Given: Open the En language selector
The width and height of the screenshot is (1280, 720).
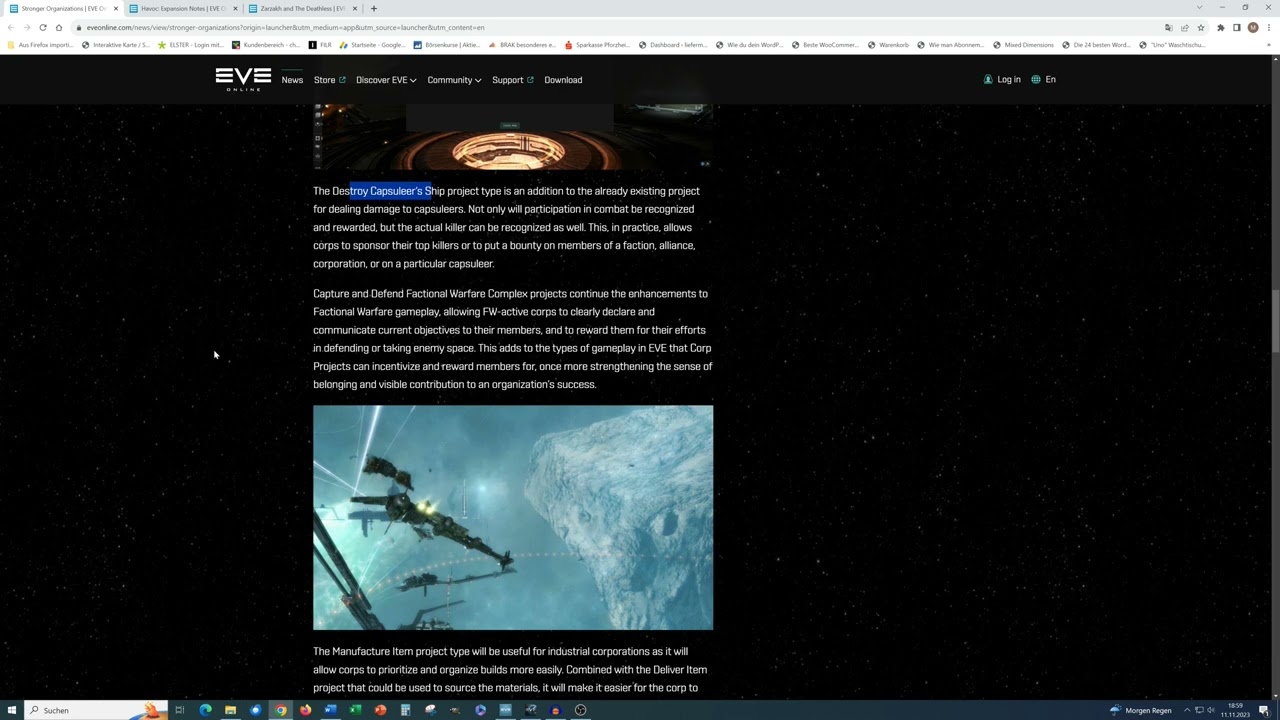Looking at the screenshot, I should click(x=1043, y=80).
